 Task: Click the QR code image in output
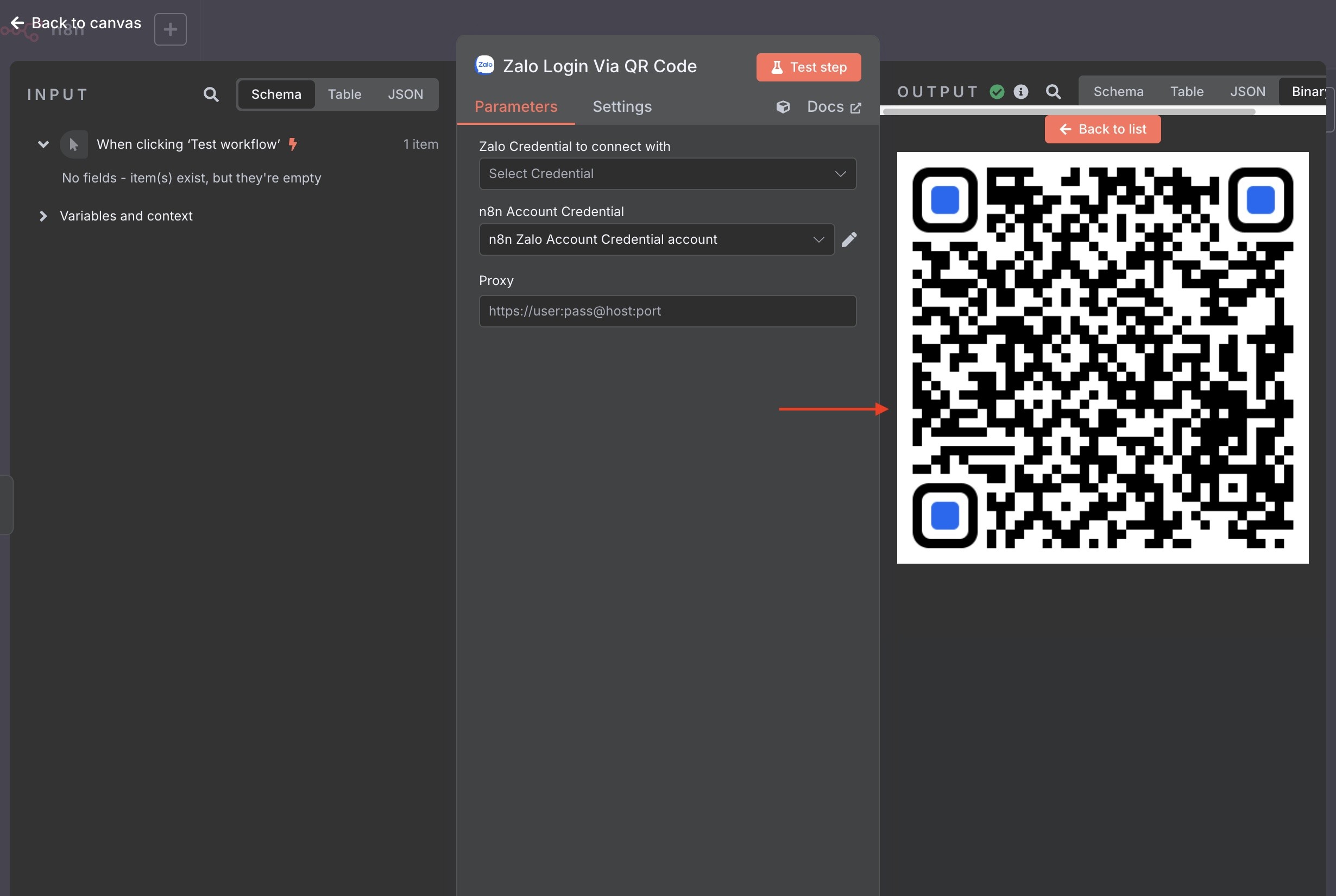pos(1102,358)
